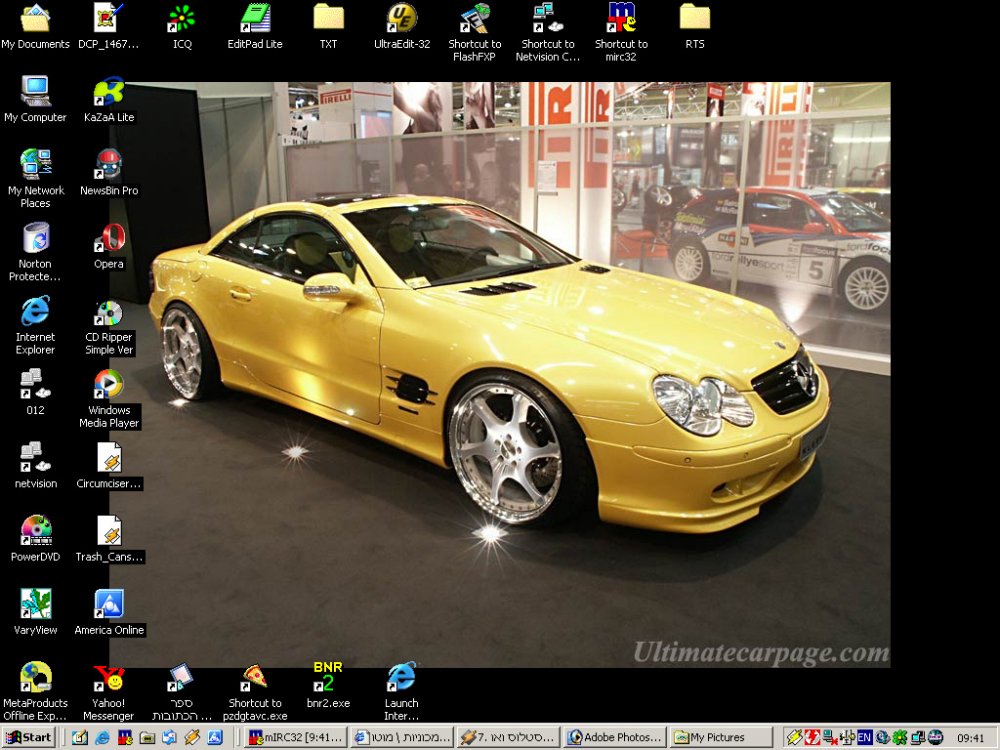The height and width of the screenshot is (750, 1000).
Task: Click the round dark globe tray icon
Action: click(x=936, y=738)
